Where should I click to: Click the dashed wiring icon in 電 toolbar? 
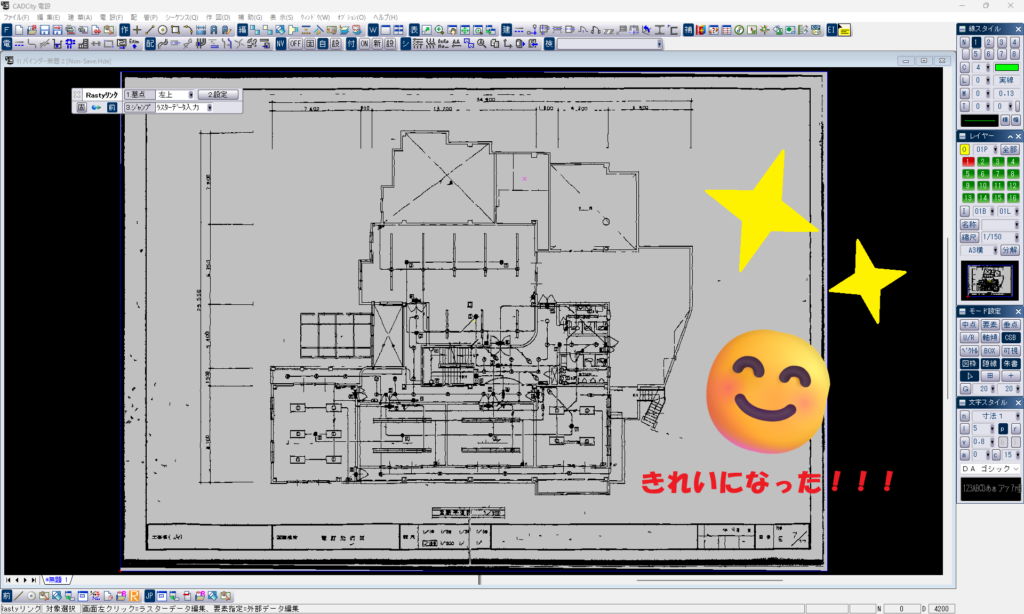coord(19,44)
